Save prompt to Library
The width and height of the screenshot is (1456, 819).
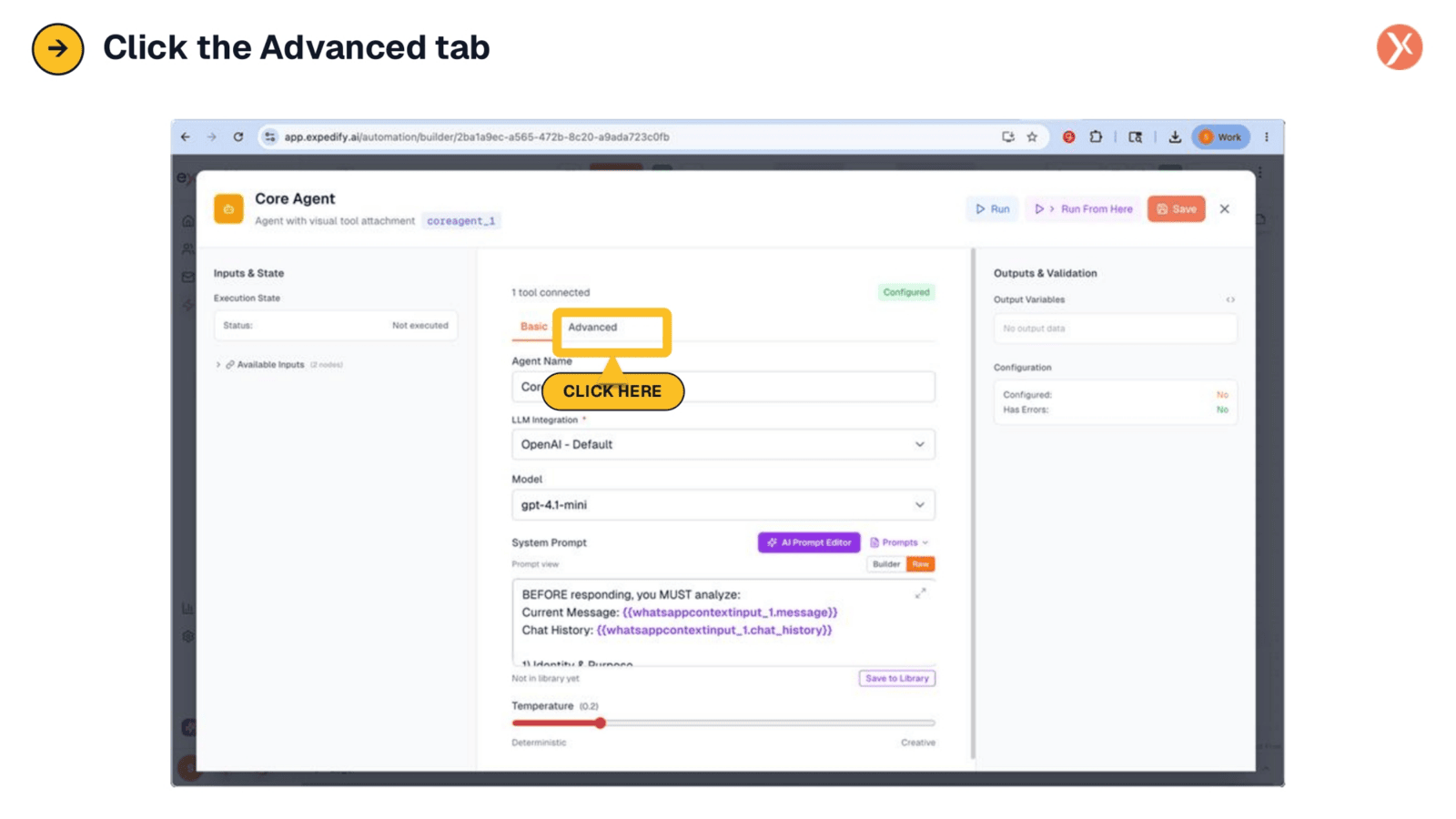click(x=897, y=679)
